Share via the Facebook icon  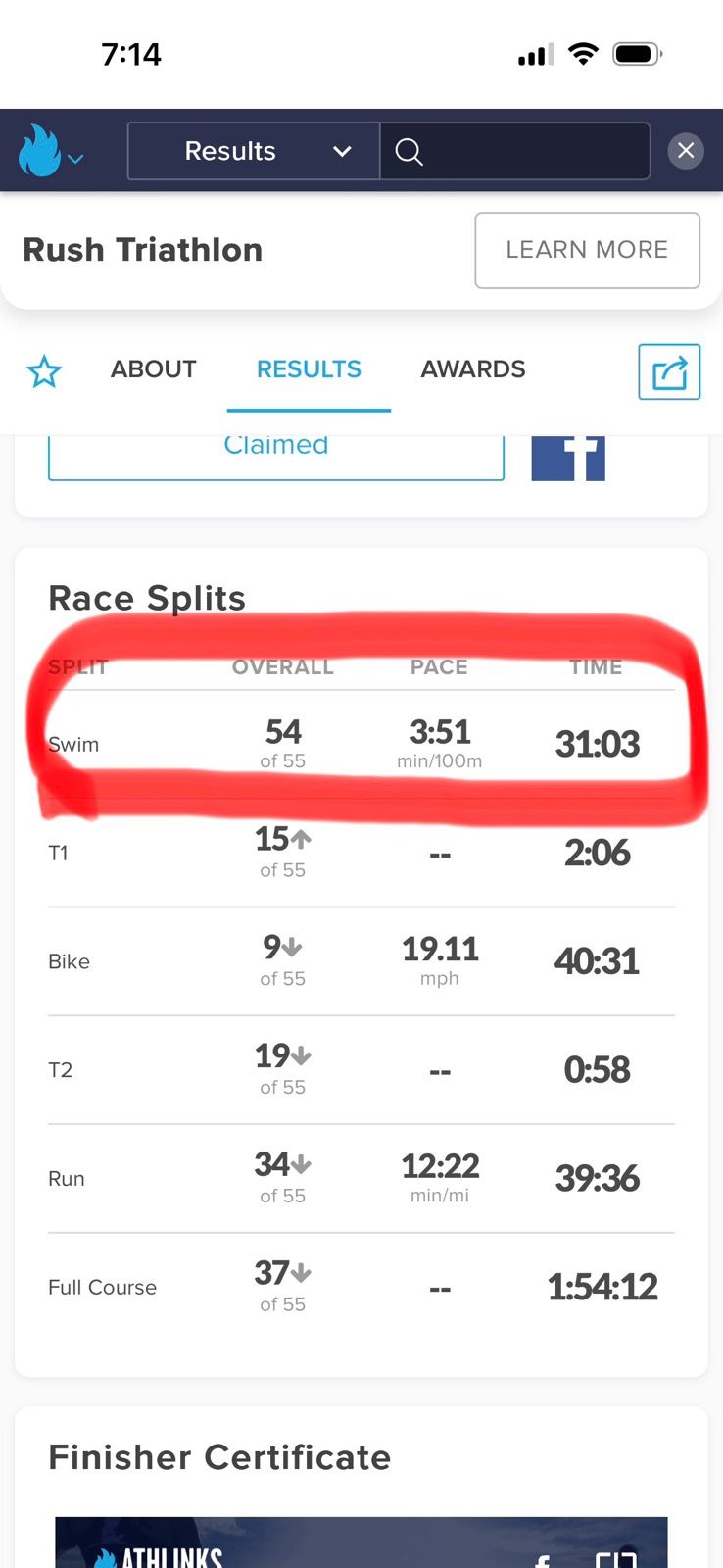[568, 457]
